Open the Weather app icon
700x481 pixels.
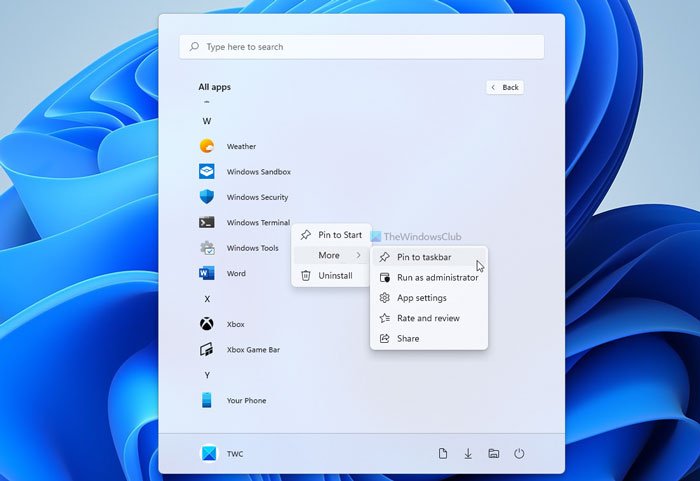click(x=207, y=146)
